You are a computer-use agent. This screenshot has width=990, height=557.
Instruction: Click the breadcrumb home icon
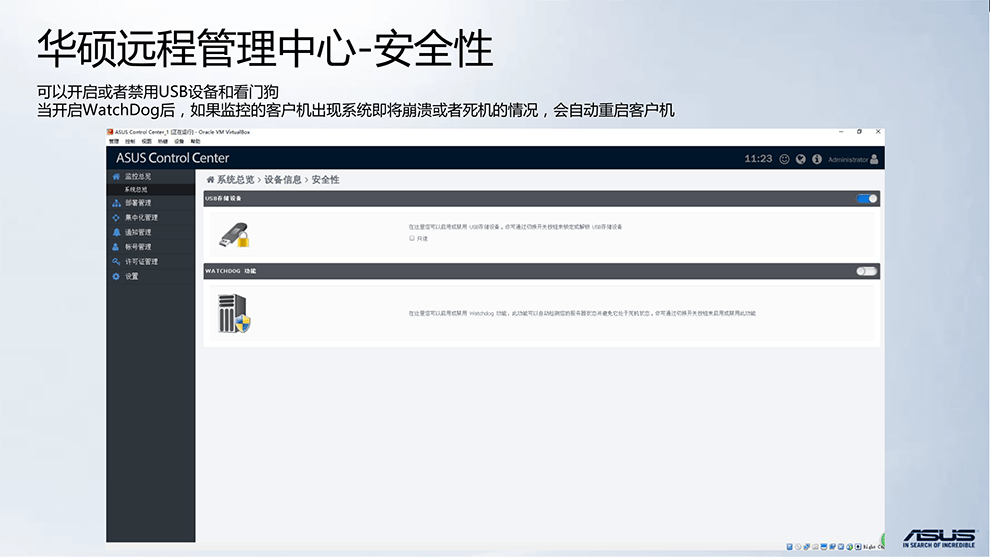210,180
